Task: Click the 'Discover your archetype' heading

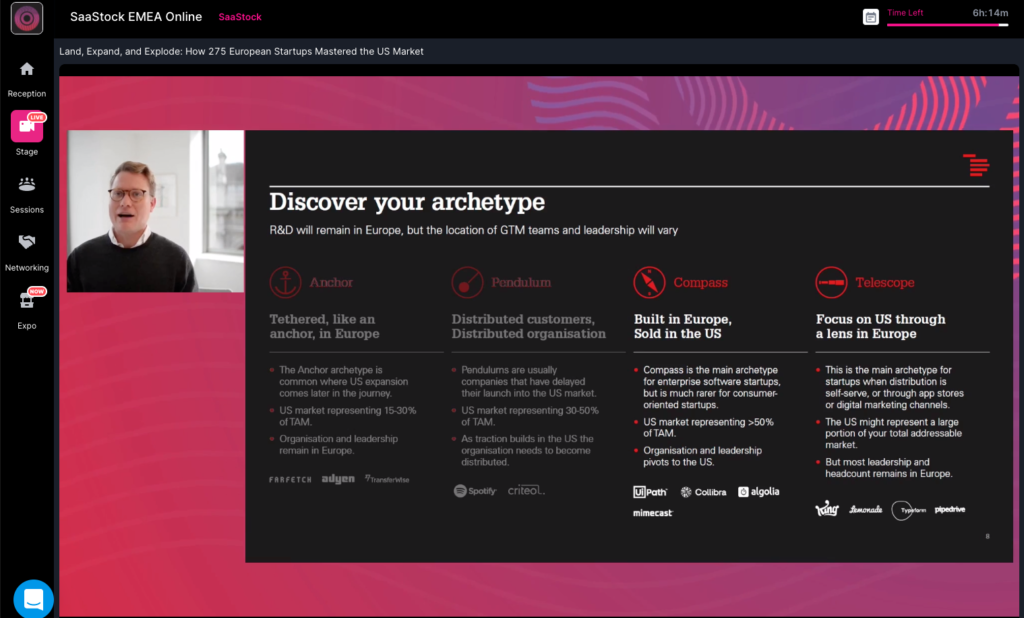Action: pyautogui.click(x=407, y=202)
